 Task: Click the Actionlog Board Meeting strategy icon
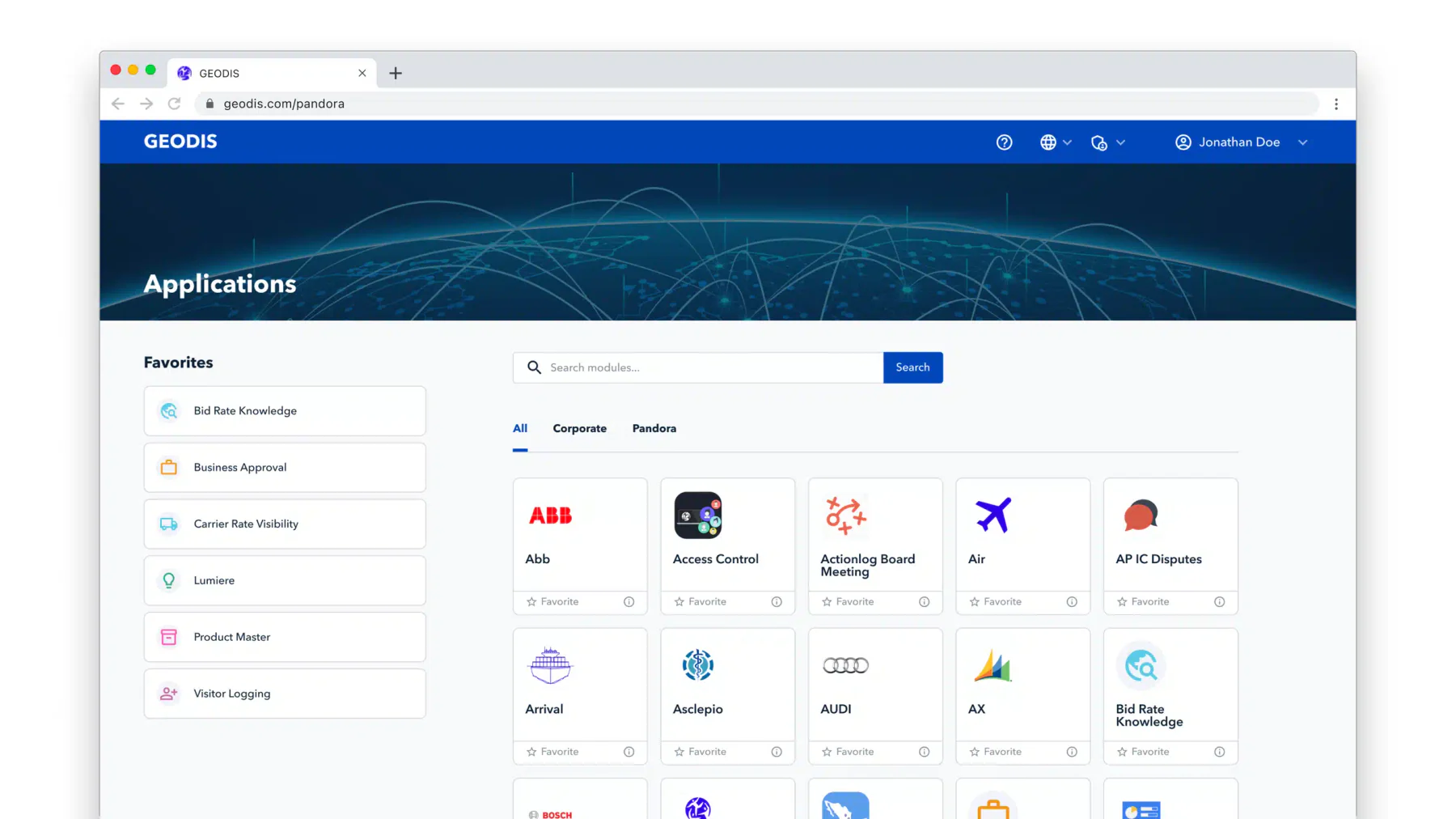[x=845, y=516]
